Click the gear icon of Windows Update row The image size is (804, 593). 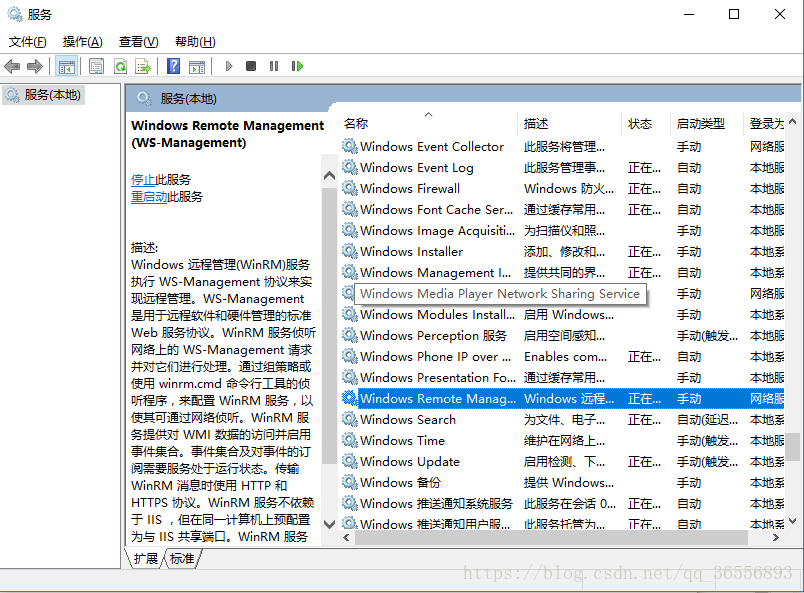pyautogui.click(x=350, y=461)
